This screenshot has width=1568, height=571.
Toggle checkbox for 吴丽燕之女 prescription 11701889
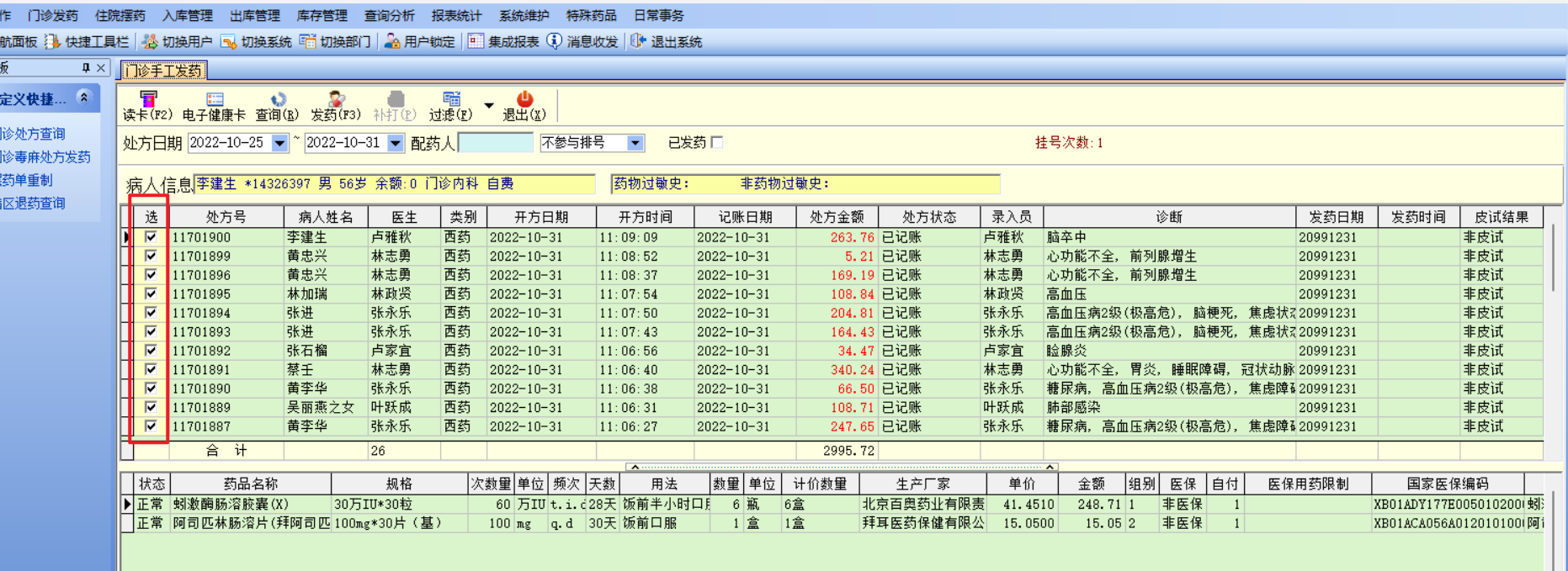151,407
